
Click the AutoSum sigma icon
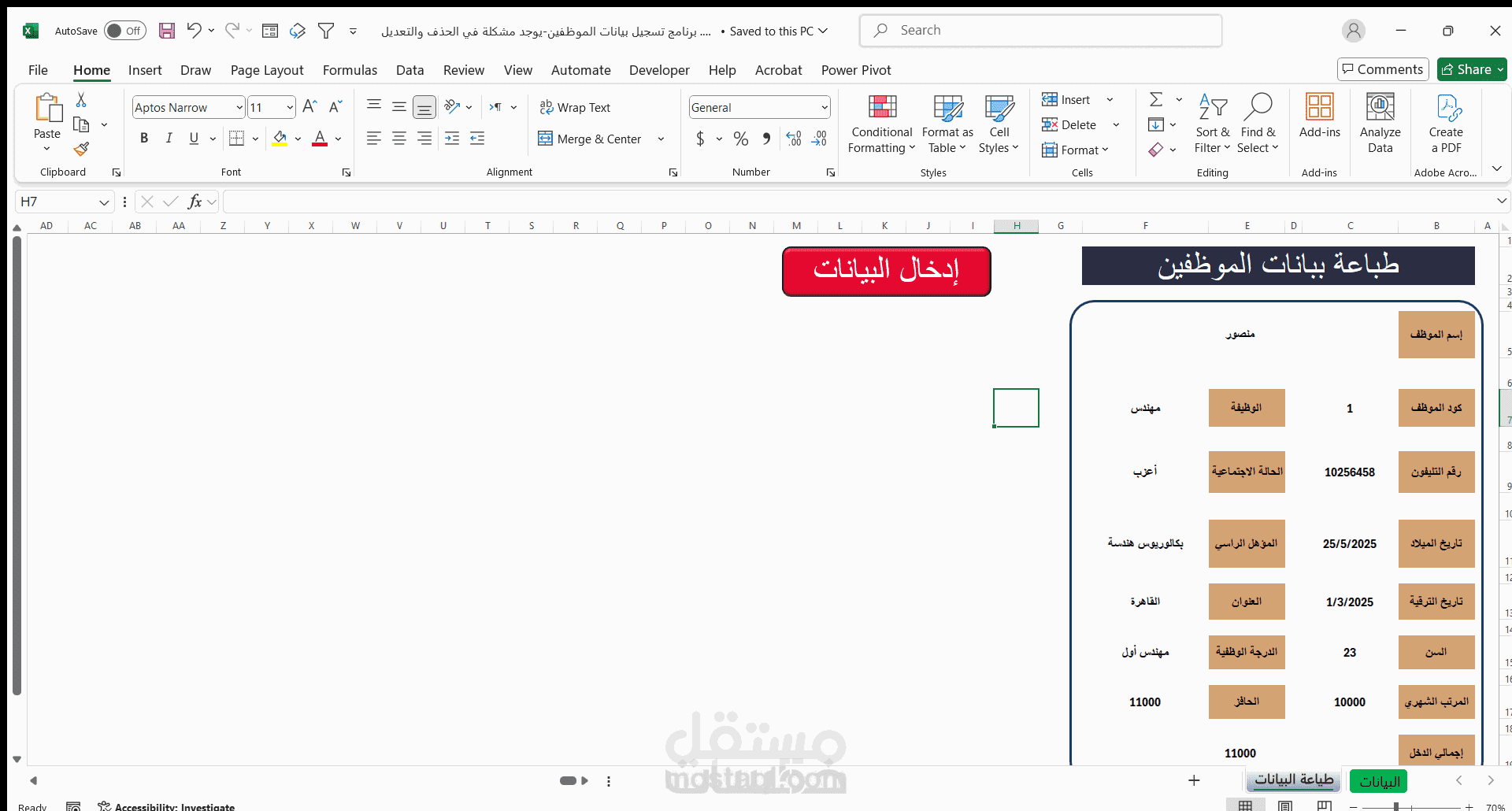click(x=1156, y=99)
